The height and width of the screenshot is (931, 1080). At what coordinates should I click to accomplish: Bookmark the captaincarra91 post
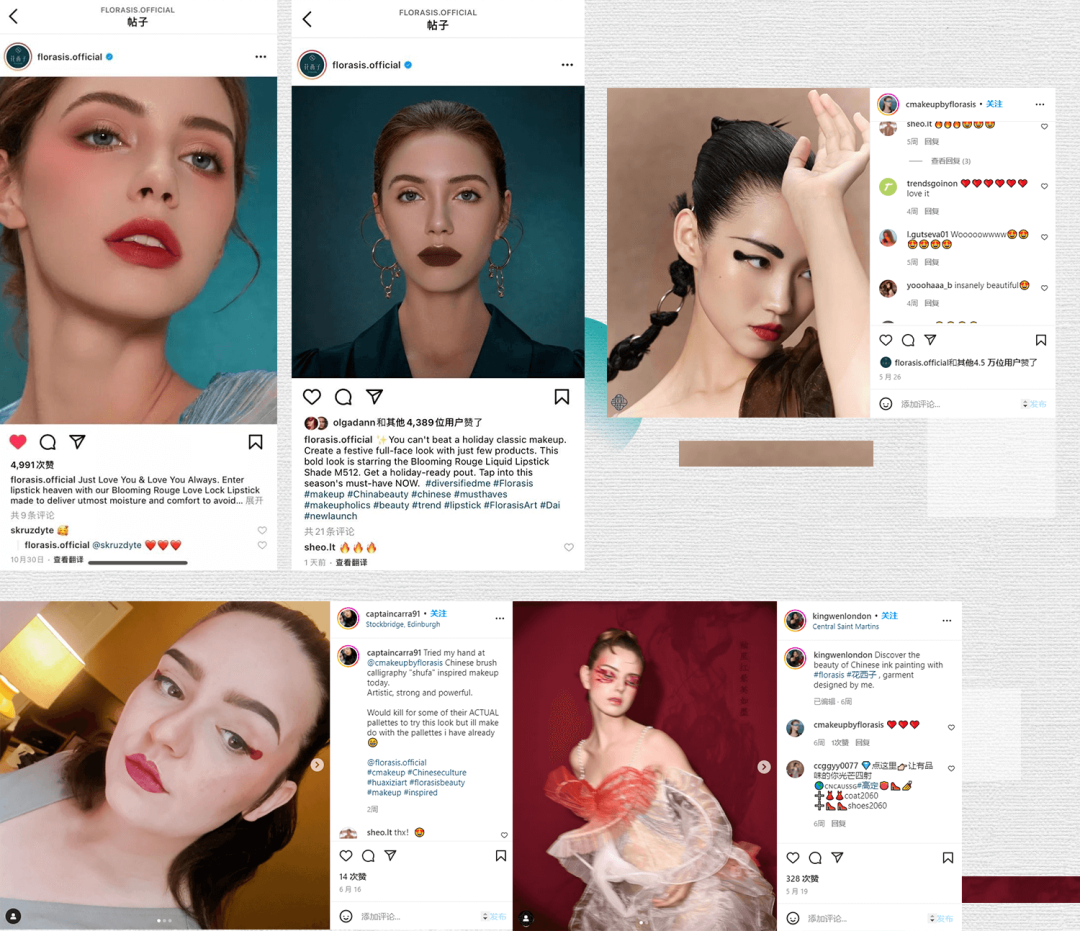coord(501,855)
